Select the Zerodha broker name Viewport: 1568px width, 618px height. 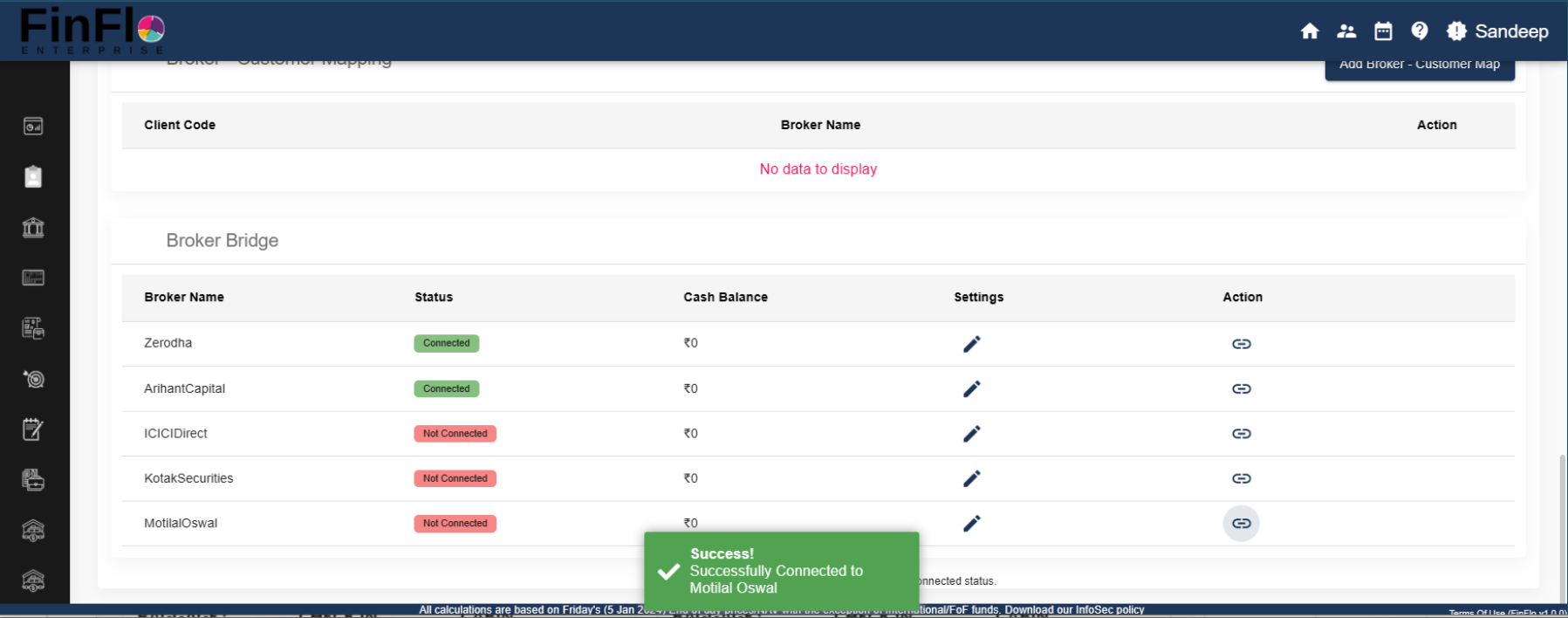[168, 343]
